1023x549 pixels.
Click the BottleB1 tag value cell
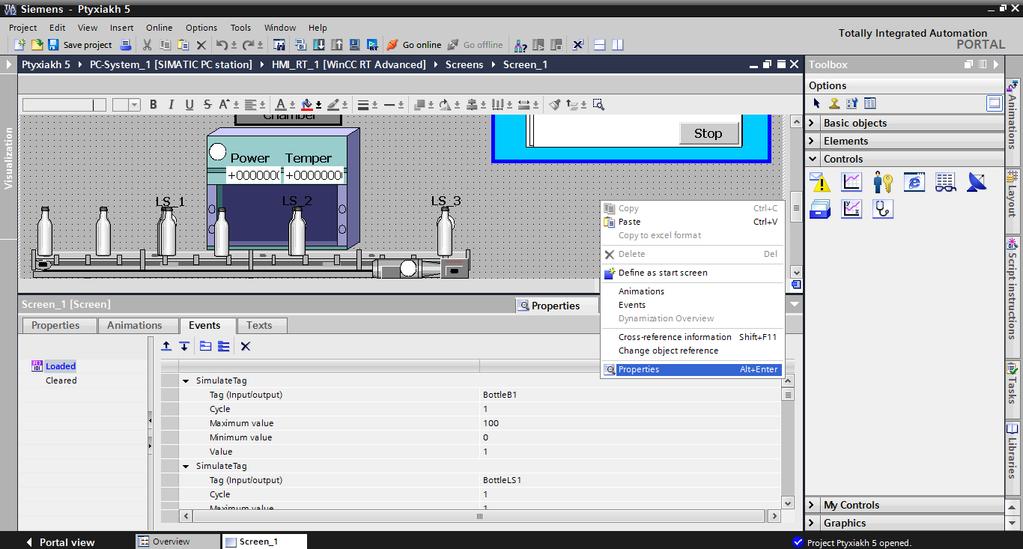tap(630, 395)
